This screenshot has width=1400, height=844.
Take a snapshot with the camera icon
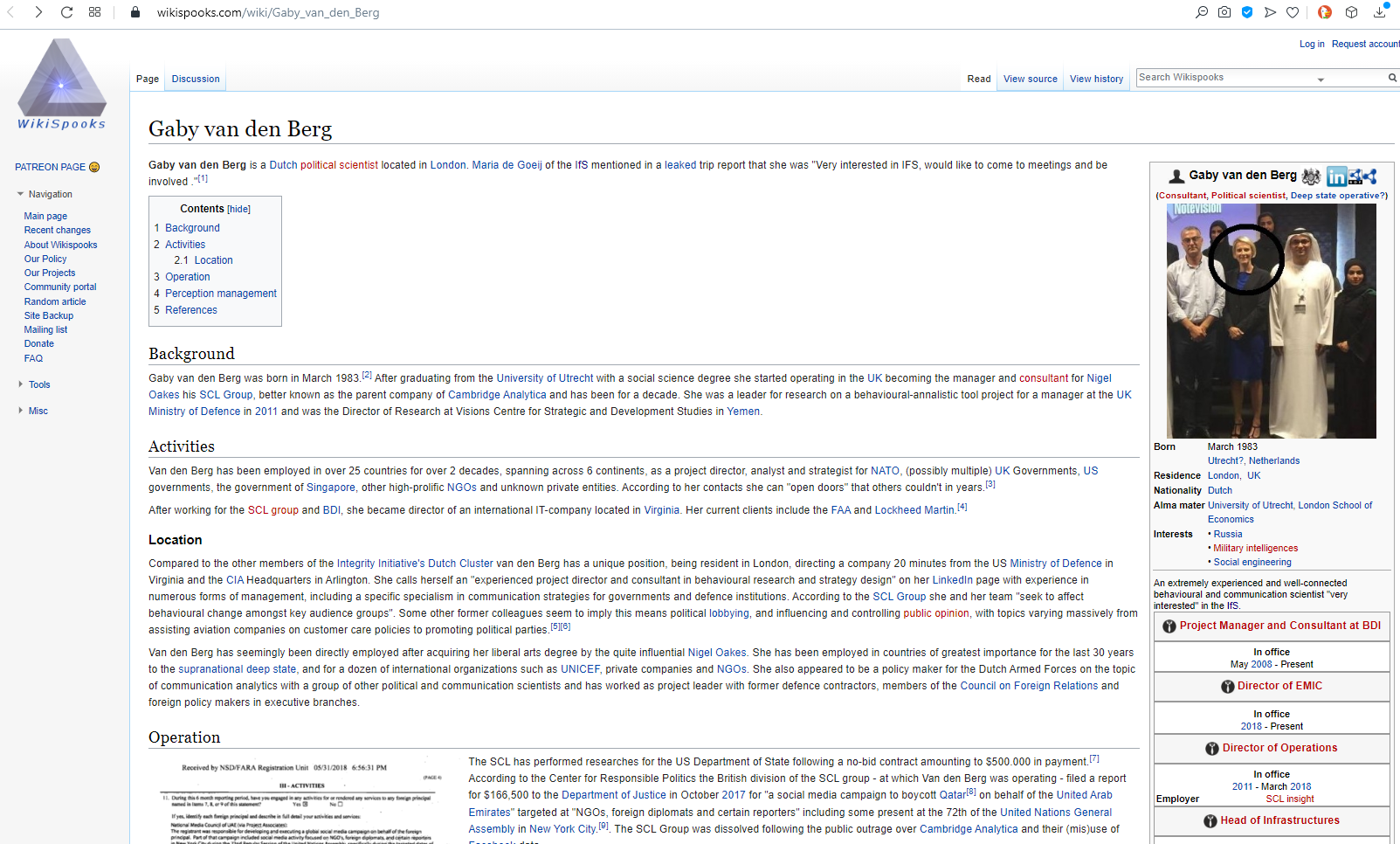(1224, 12)
